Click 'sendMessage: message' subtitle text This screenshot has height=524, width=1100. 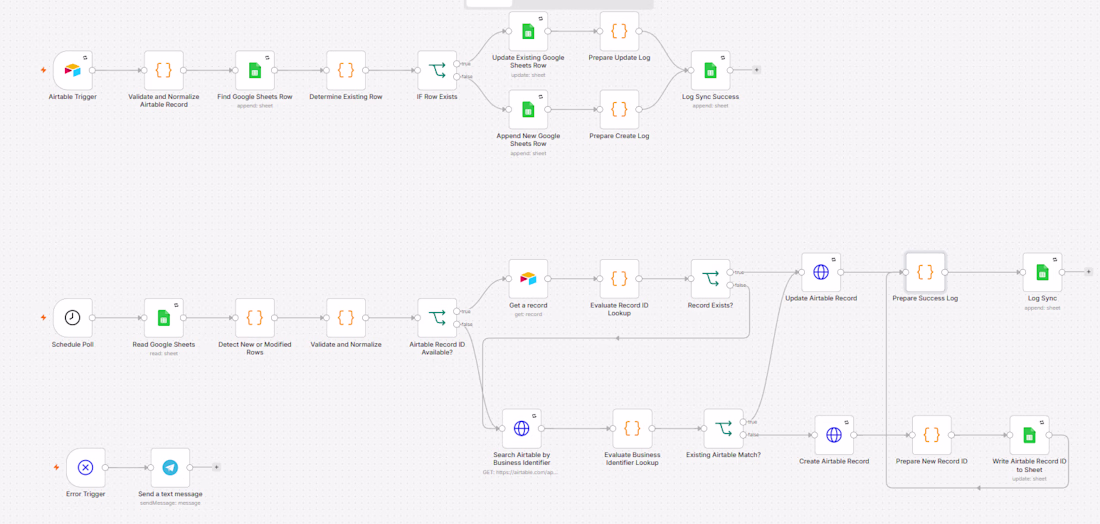pos(170,503)
